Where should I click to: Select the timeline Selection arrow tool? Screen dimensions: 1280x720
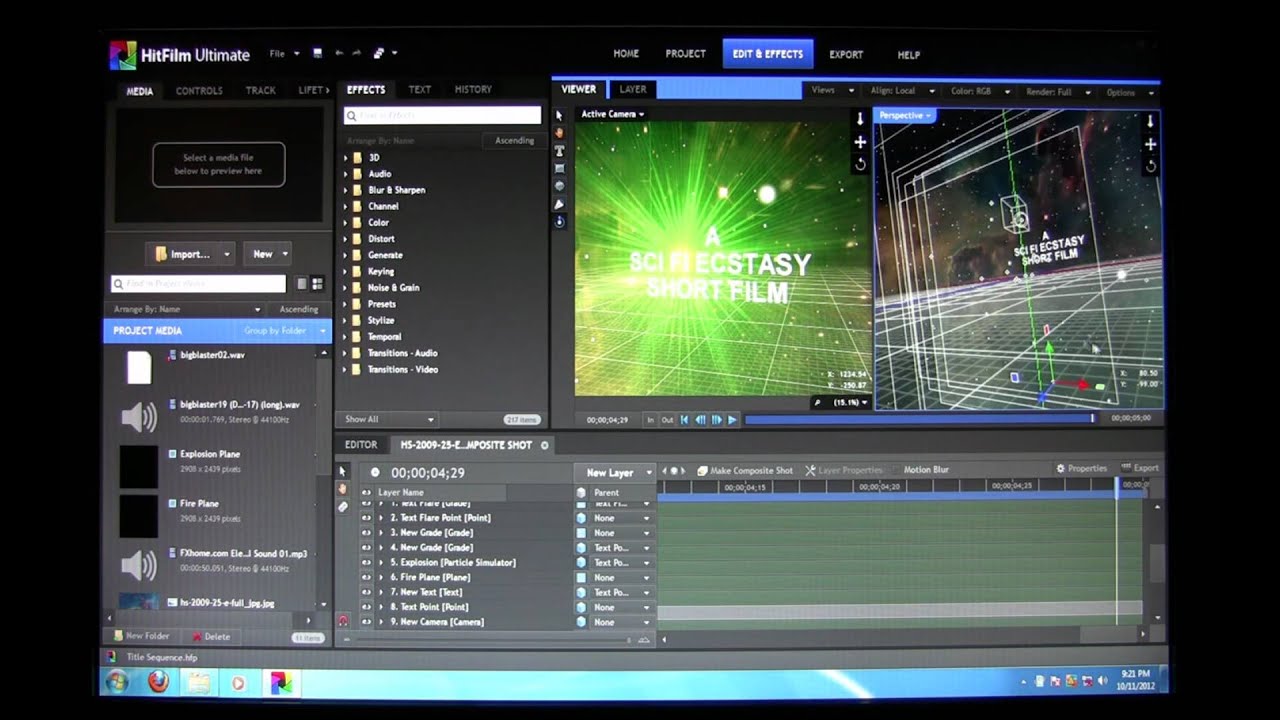click(342, 471)
